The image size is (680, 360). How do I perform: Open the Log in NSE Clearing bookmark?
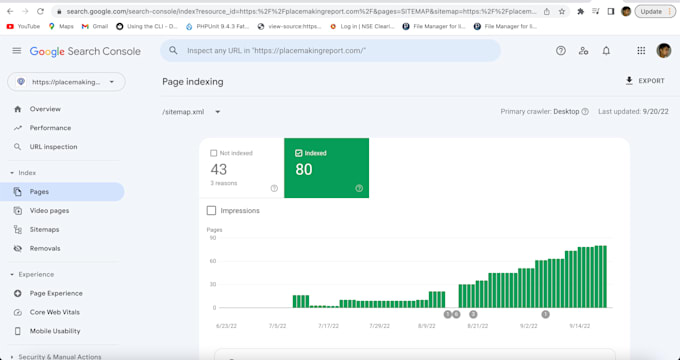pos(362,26)
